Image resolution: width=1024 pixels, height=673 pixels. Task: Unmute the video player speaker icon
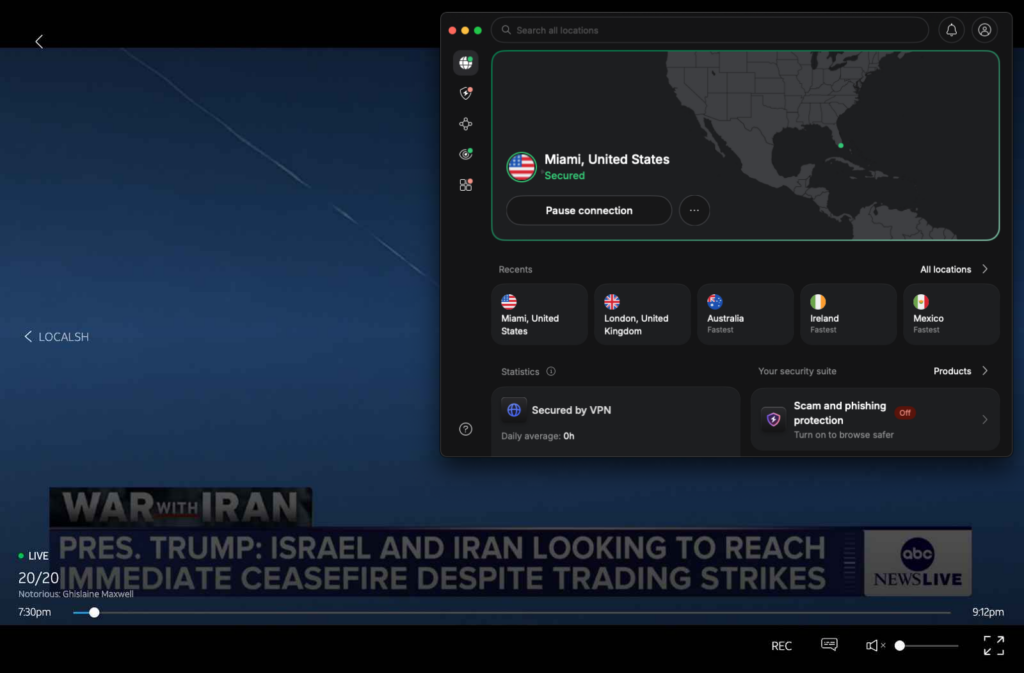pos(875,646)
